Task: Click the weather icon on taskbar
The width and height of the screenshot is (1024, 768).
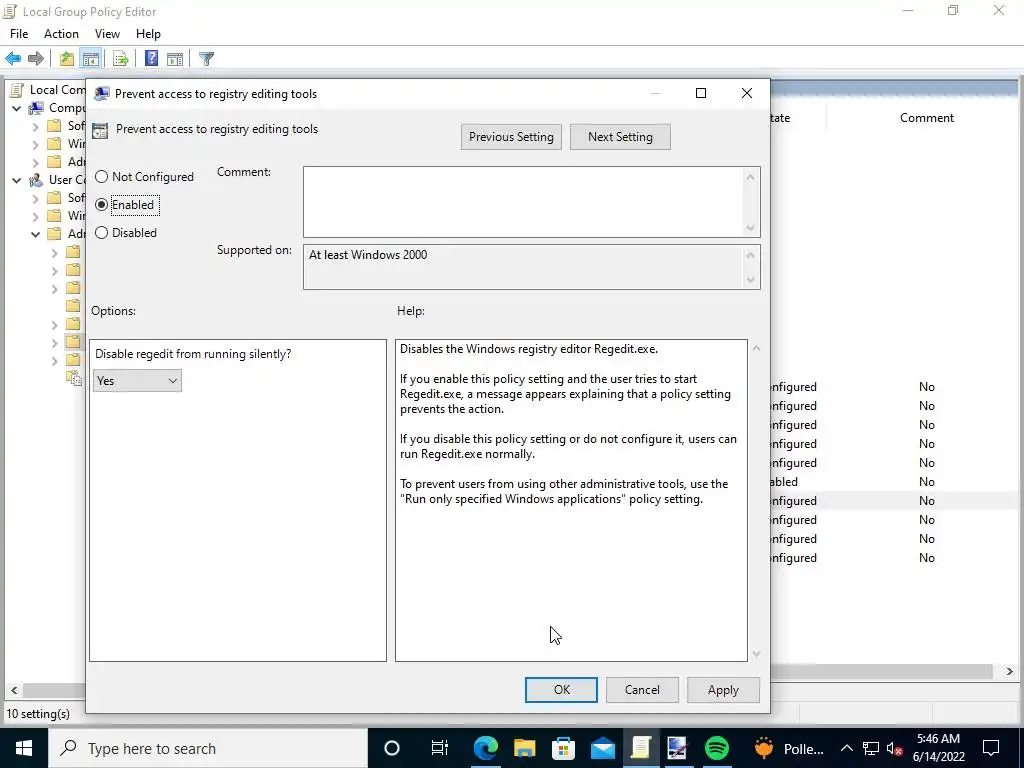Action: pos(763,748)
